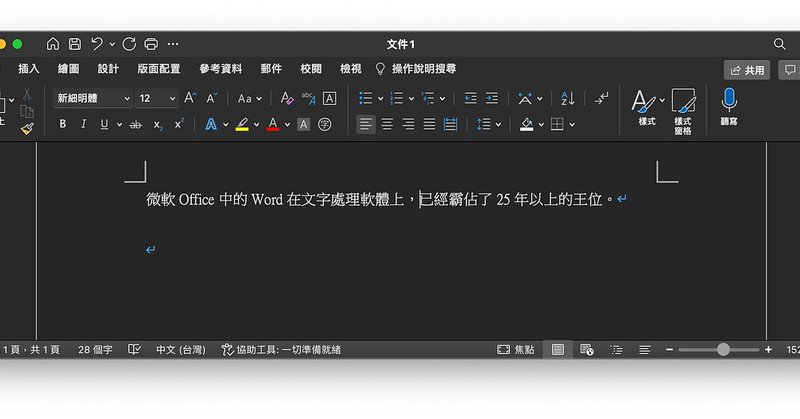
Task: Apply character shading
Action: tap(304, 125)
